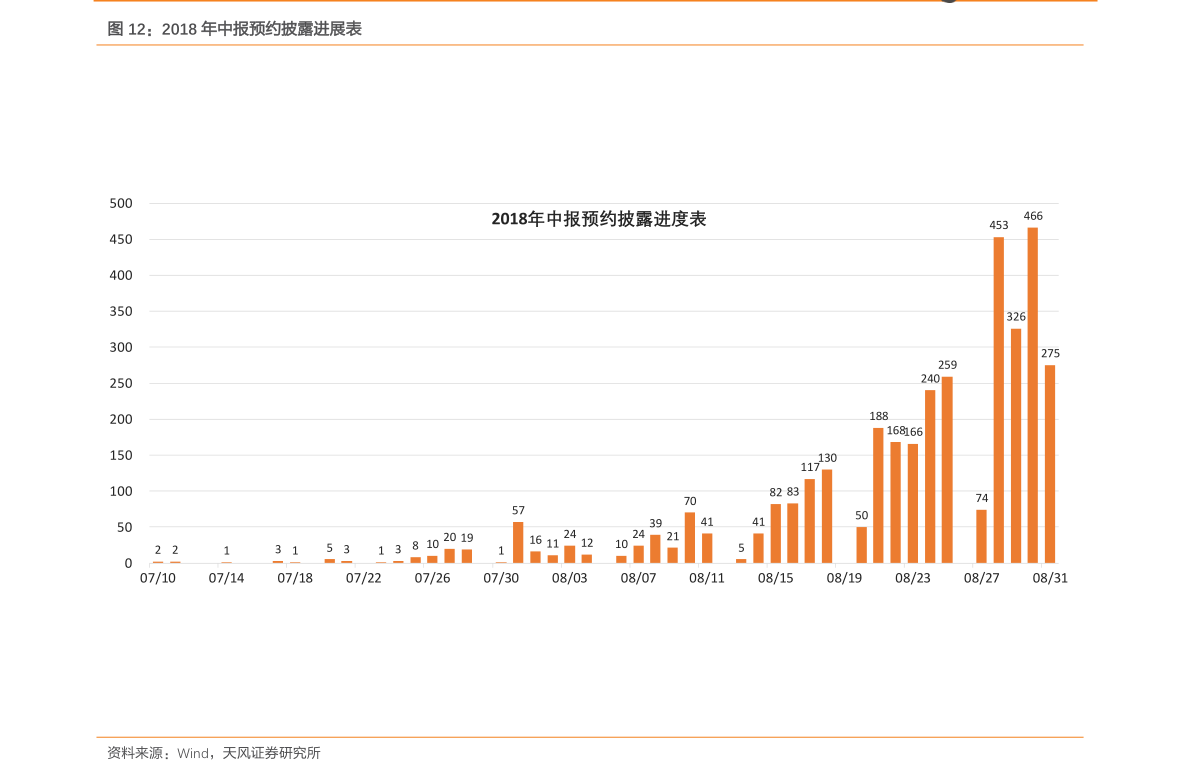
Task: Click the data label 117
Action: point(810,467)
